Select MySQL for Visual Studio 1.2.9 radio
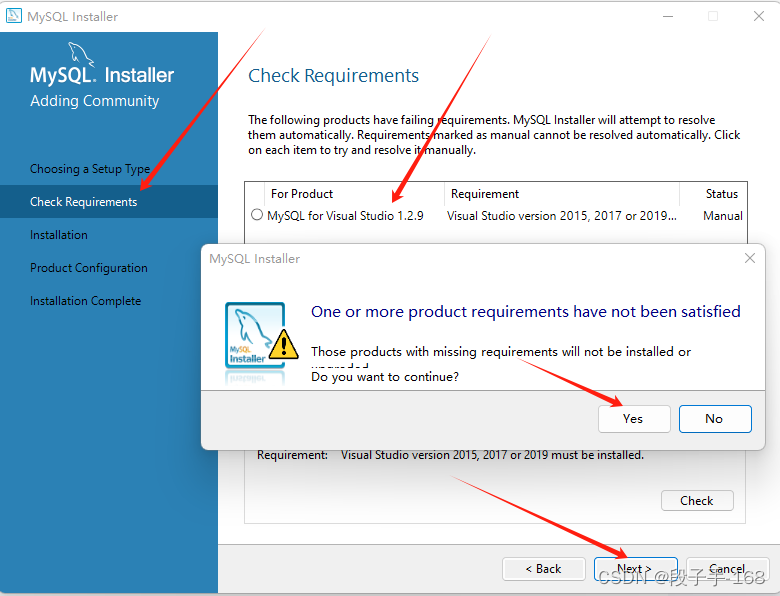Screen dimensions: 780x596 point(257,214)
